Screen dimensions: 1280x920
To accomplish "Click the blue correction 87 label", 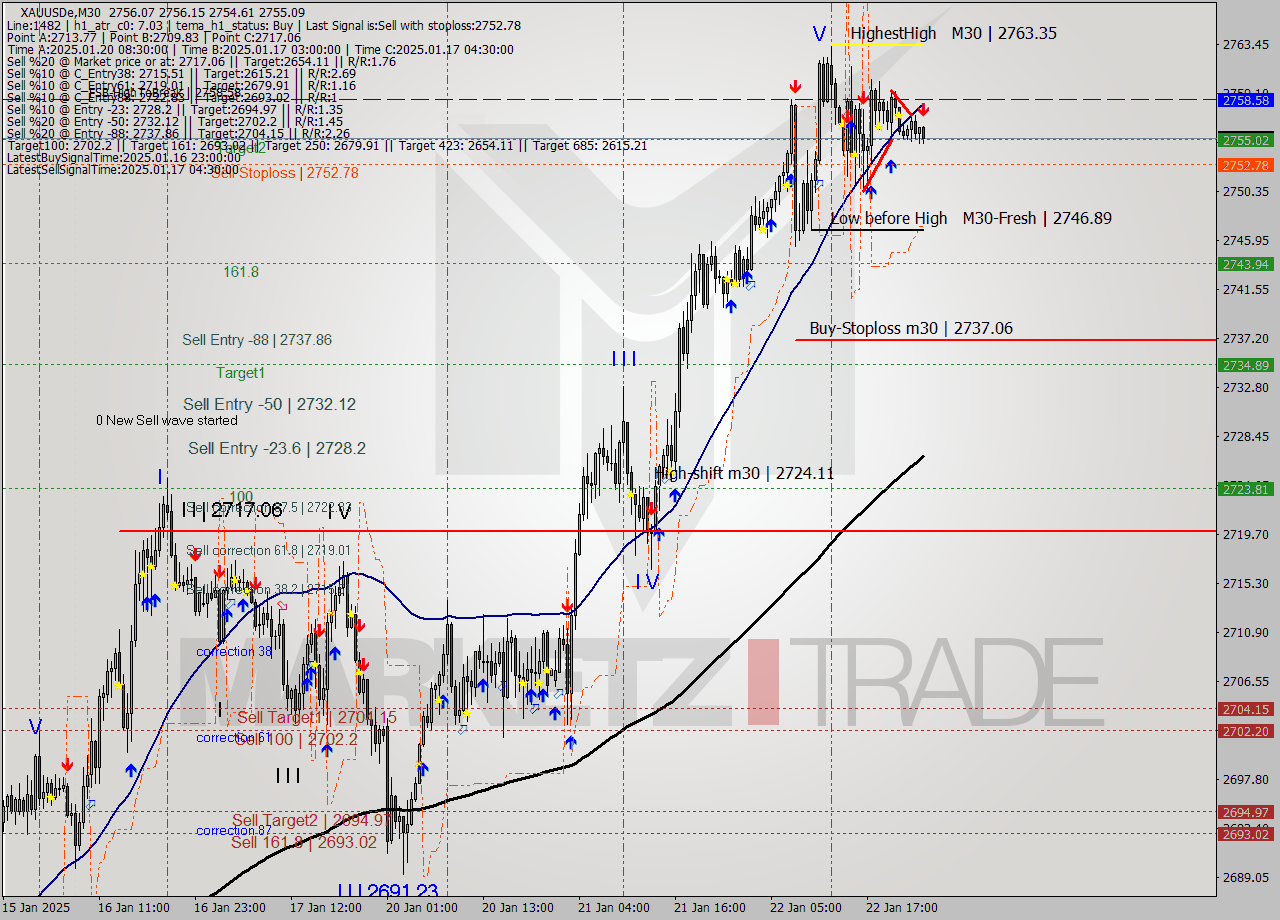I will tap(234, 831).
